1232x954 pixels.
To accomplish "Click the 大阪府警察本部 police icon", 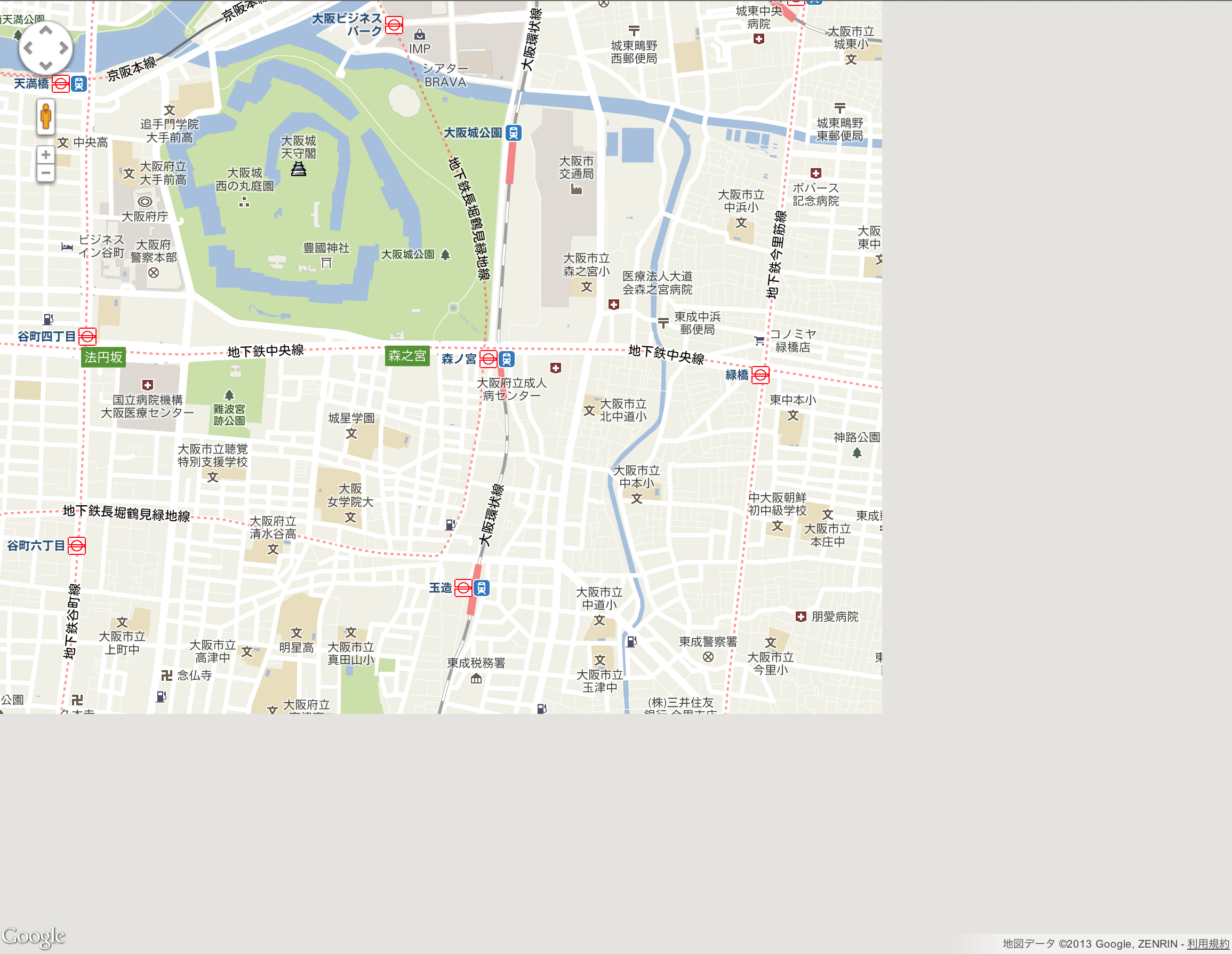I will [x=154, y=273].
